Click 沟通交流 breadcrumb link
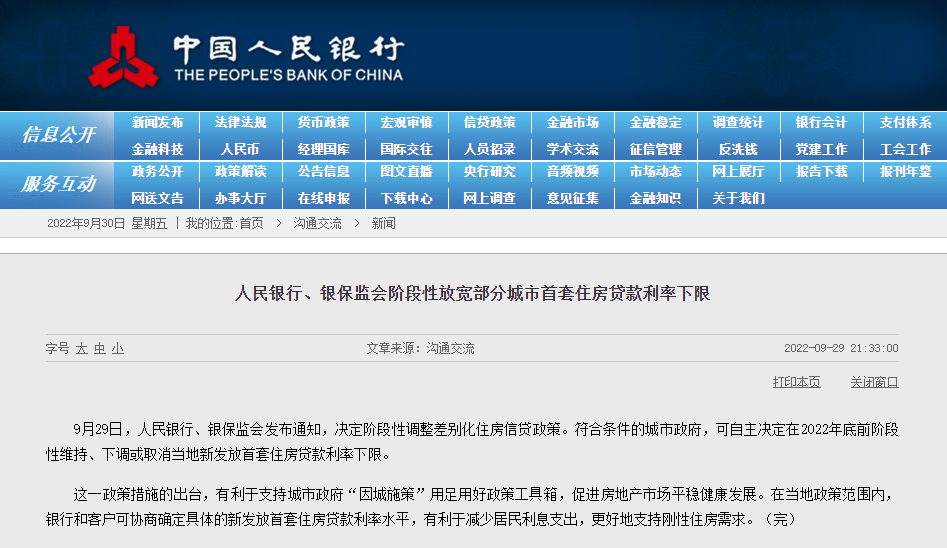The image size is (947, 548). point(317,224)
